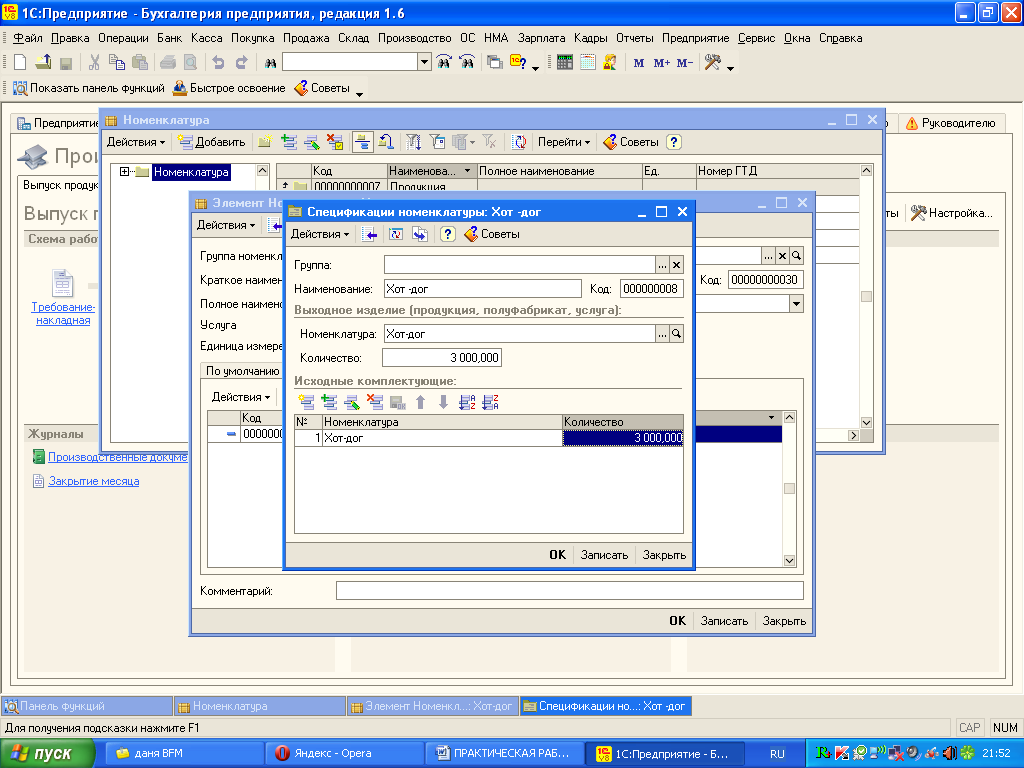Click Записать in the Спецификации номенклатуры window

pyautogui.click(x=604, y=555)
